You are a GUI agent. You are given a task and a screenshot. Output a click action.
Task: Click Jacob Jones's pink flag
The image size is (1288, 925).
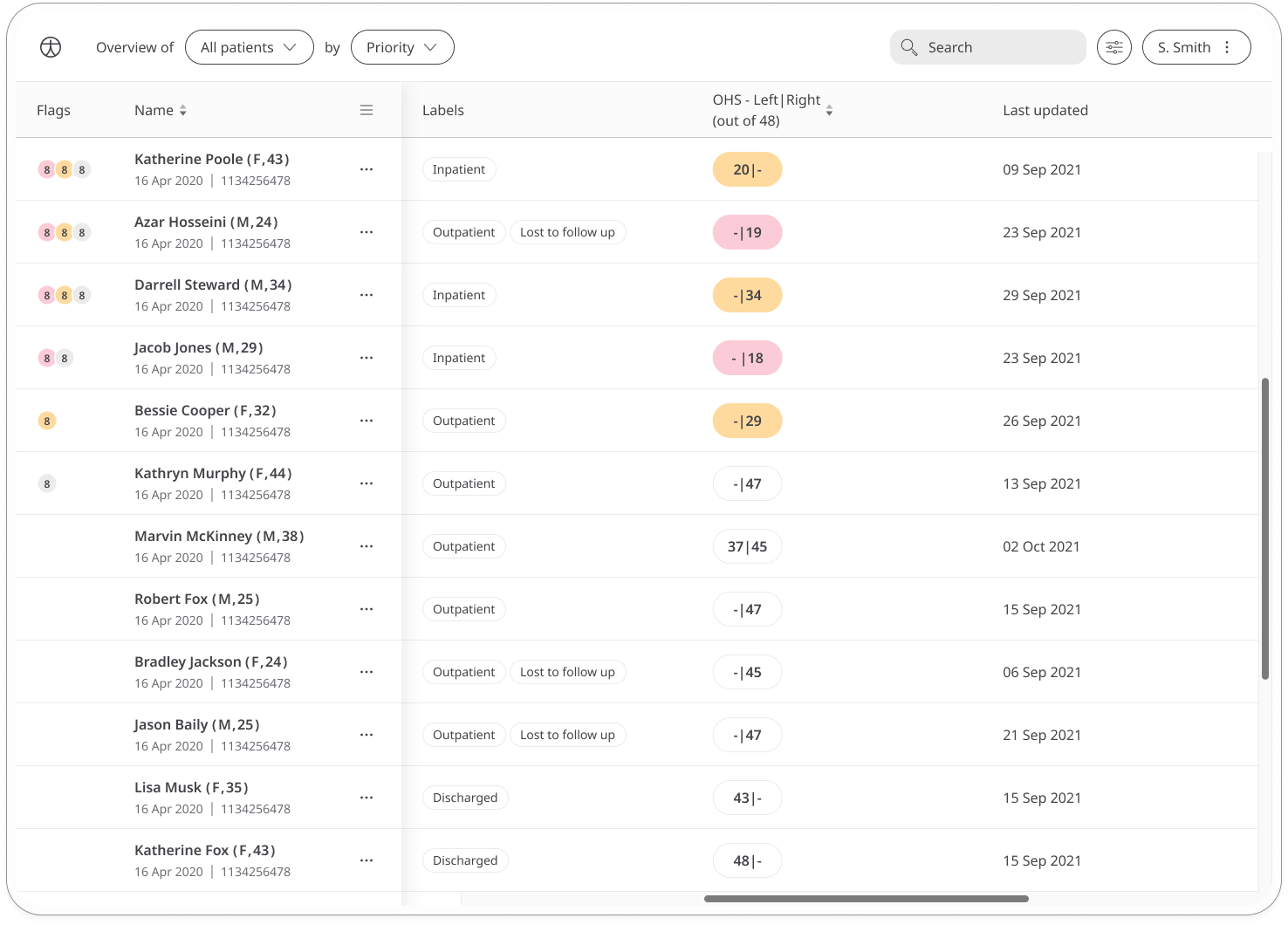pyautogui.click(x=47, y=358)
